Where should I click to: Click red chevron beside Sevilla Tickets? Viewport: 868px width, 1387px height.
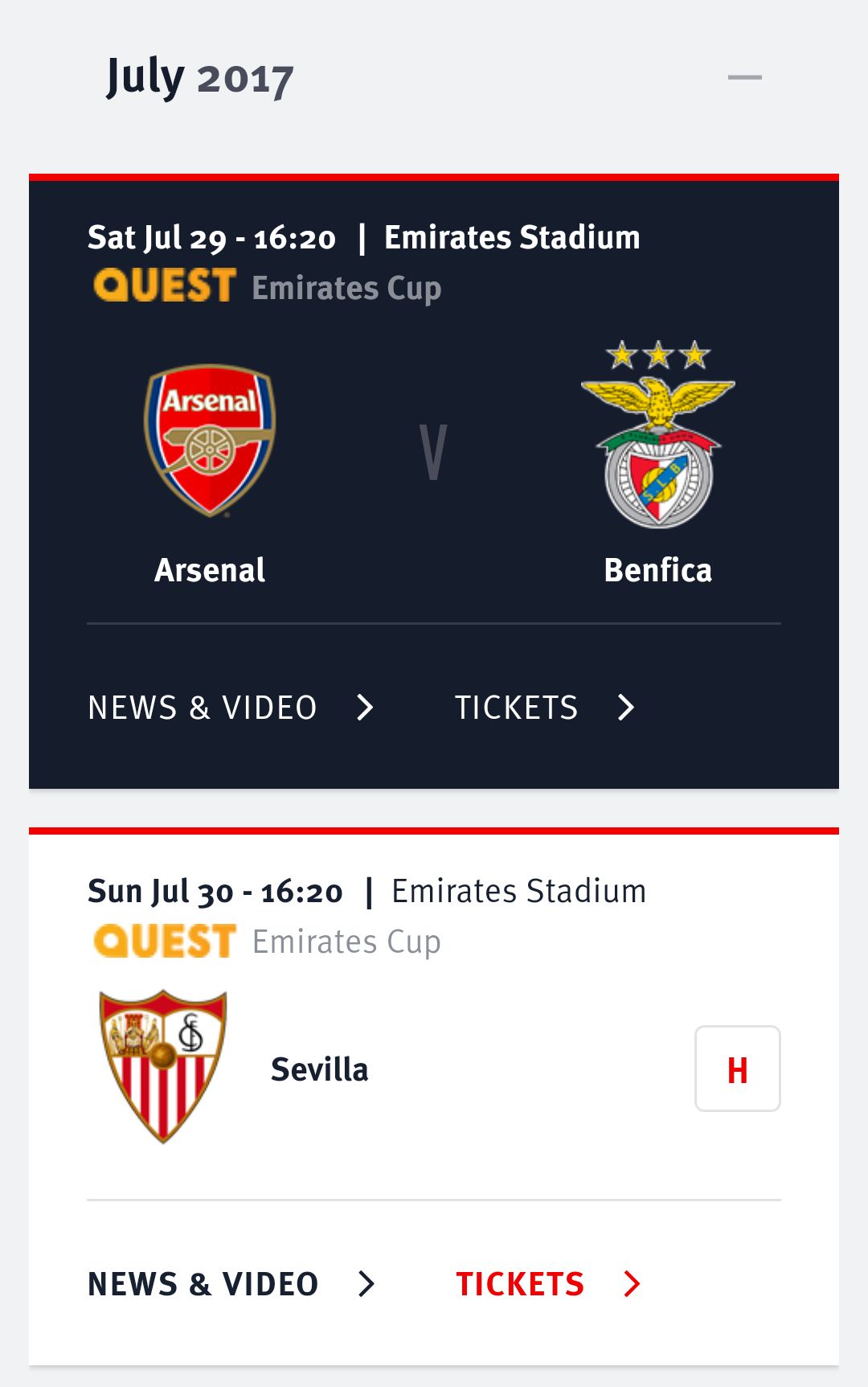(633, 1284)
